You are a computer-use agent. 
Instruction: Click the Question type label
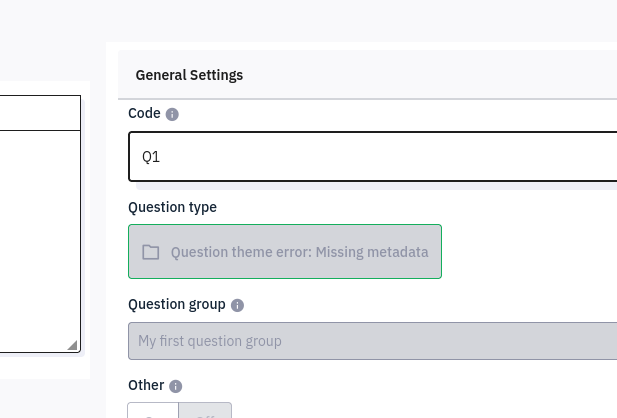pyautogui.click(x=172, y=207)
